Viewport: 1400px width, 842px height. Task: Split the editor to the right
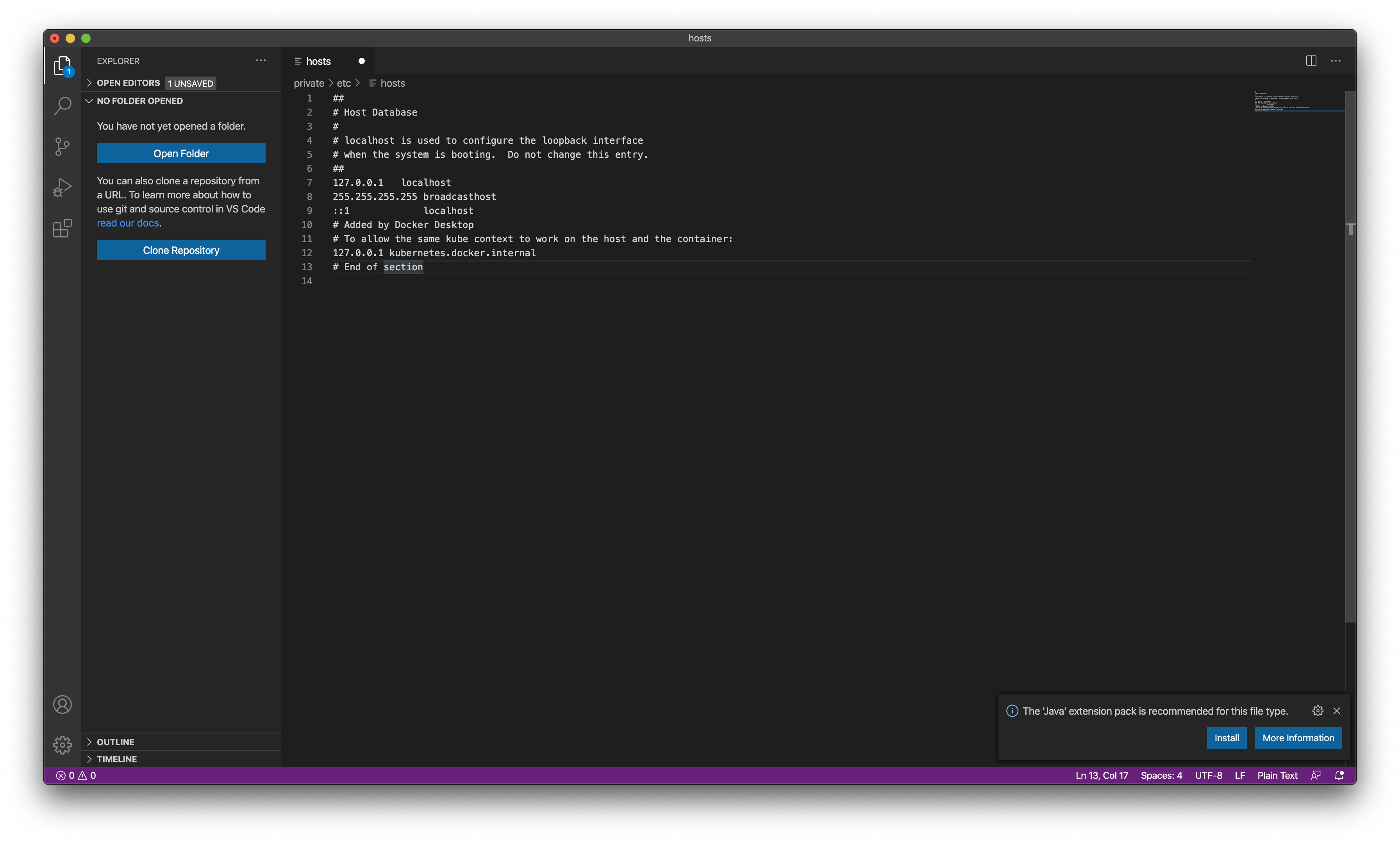point(1311,61)
